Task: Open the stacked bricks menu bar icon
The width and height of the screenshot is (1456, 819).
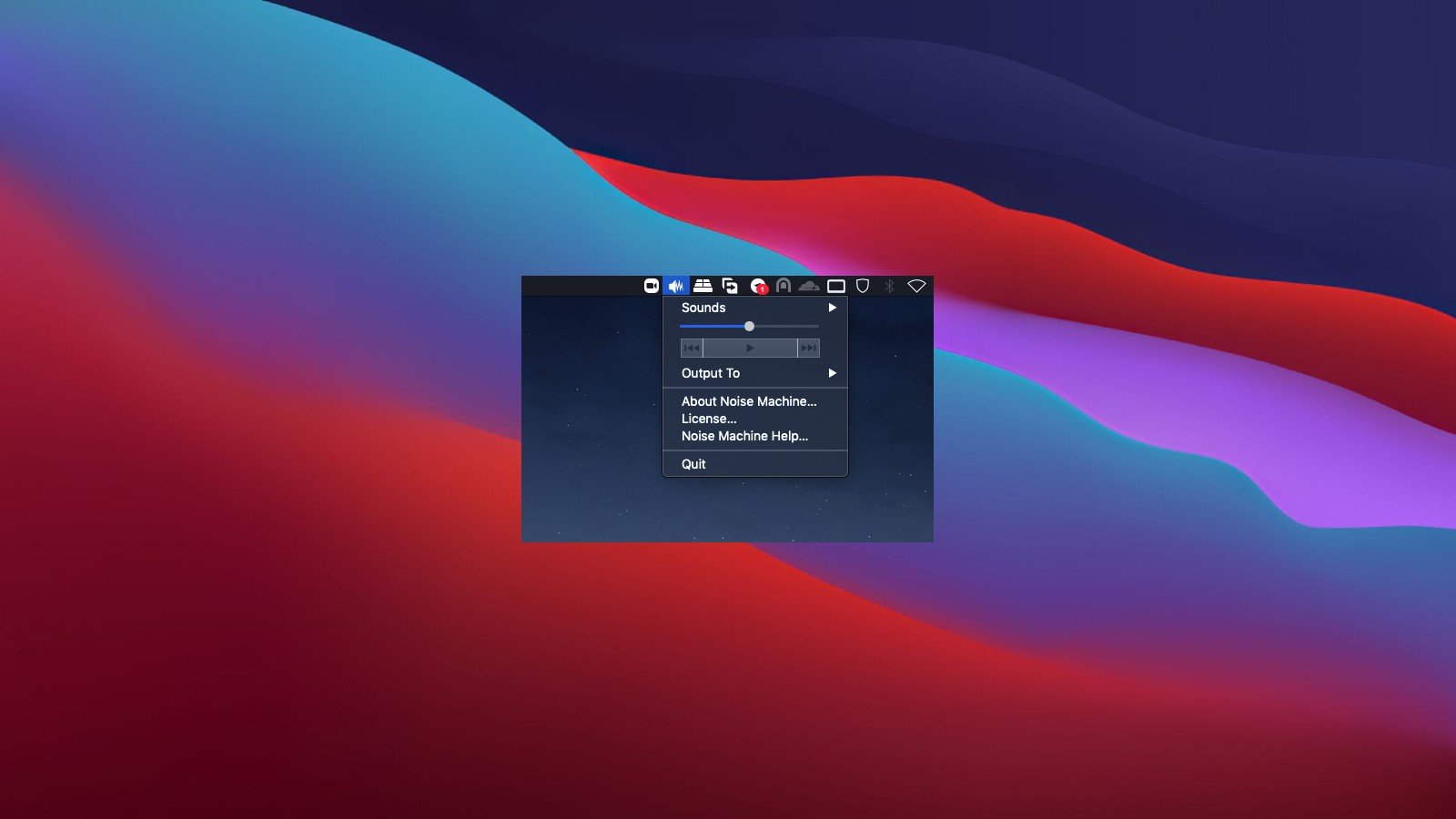Action: pos(703,286)
